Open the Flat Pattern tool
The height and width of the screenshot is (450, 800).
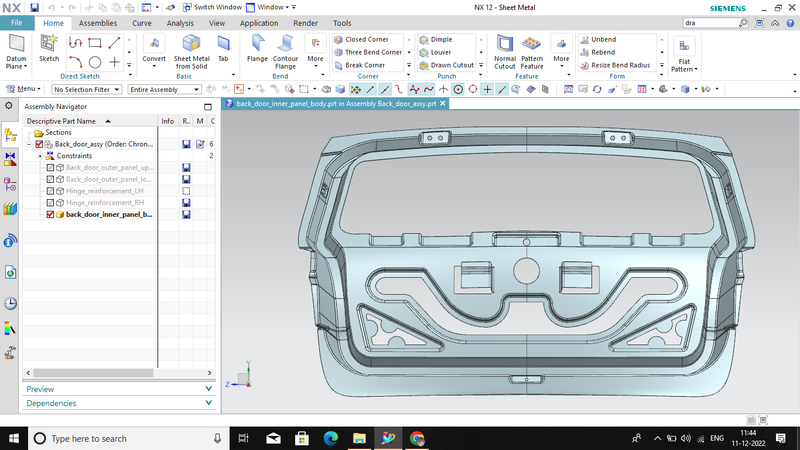pos(684,55)
